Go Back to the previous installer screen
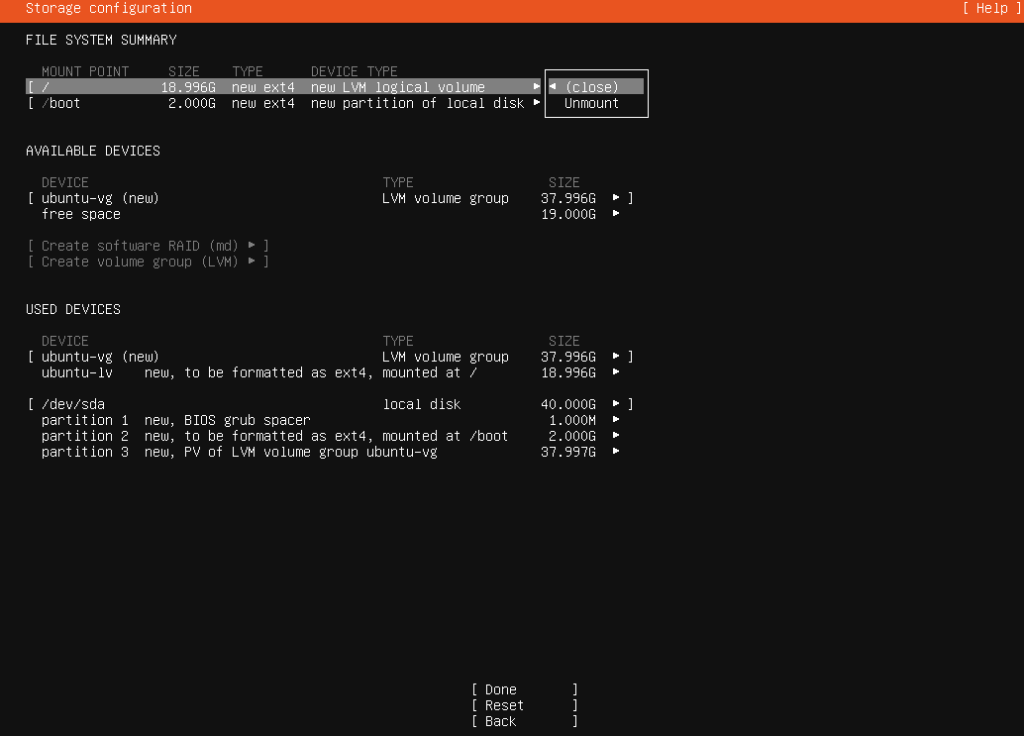 coord(497,721)
